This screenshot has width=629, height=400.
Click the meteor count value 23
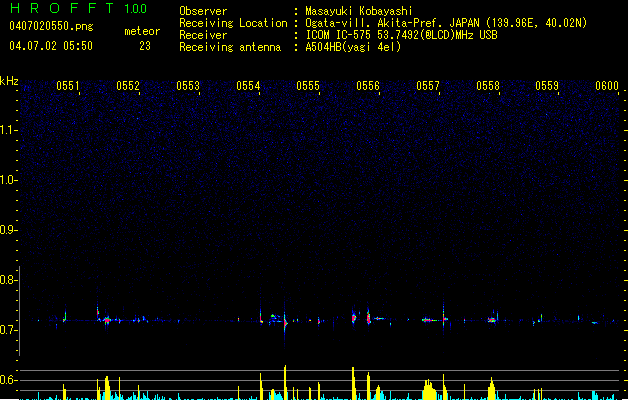(145, 46)
